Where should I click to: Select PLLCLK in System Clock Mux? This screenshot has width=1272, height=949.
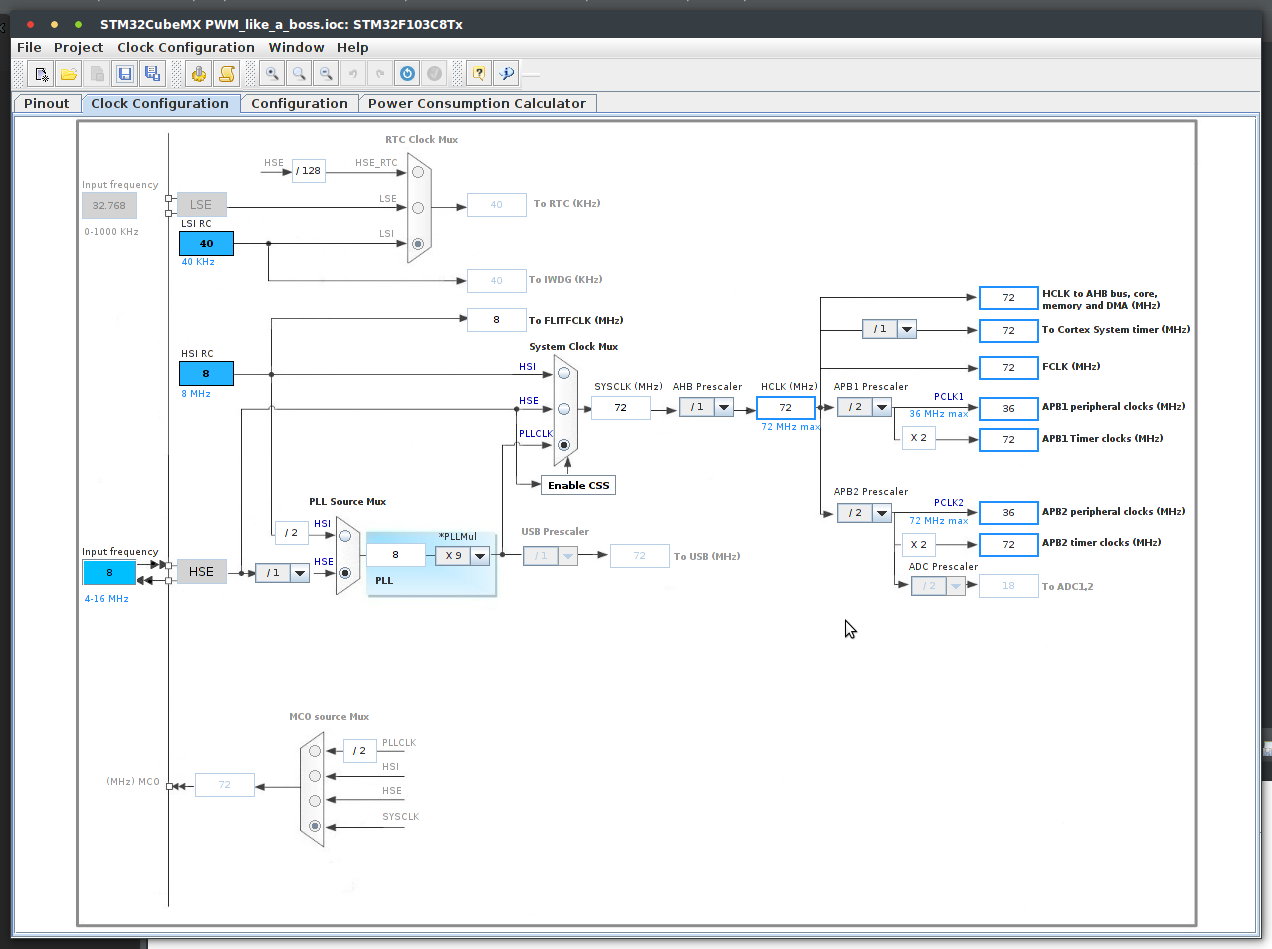[x=565, y=444]
